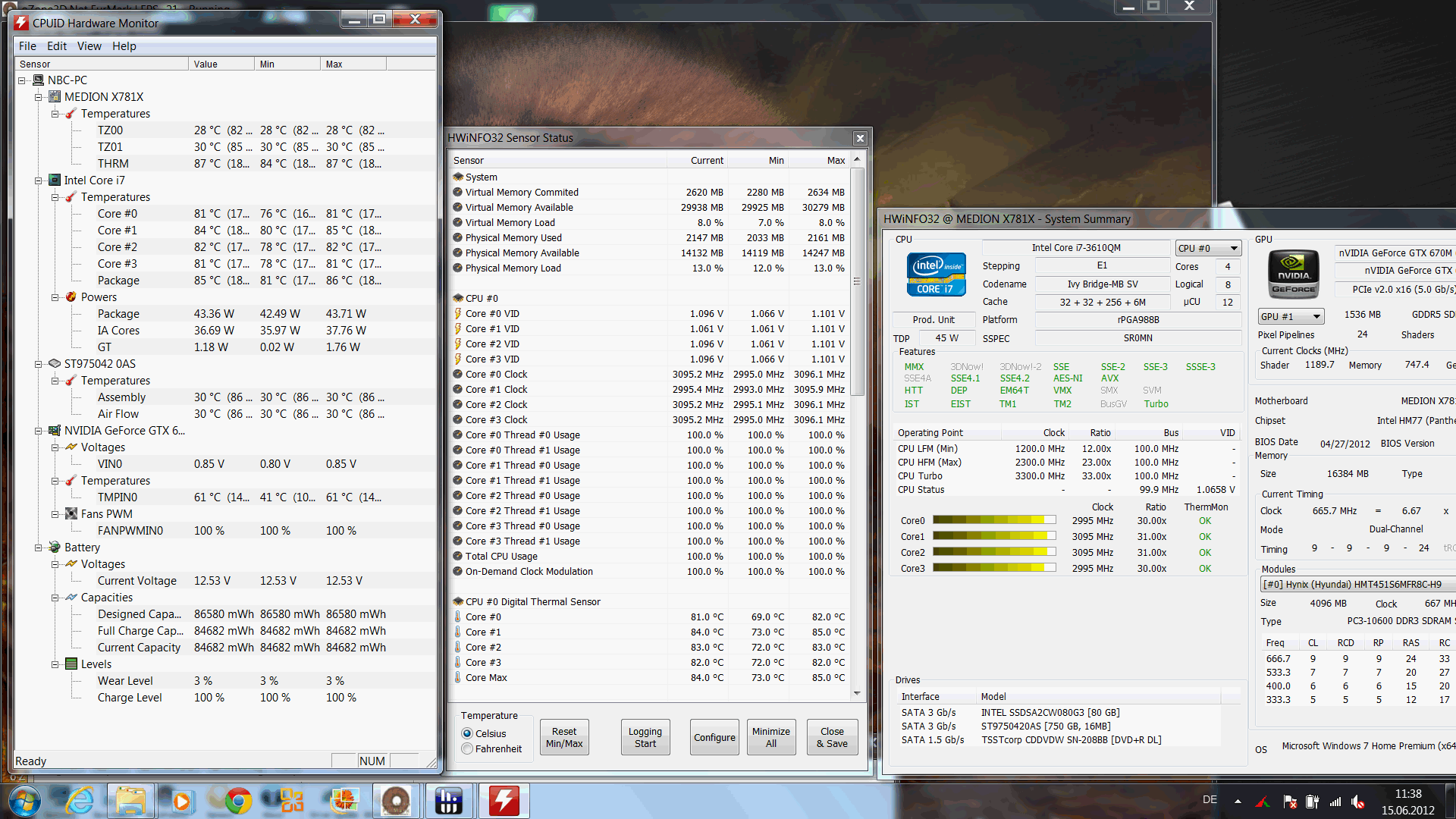Click the network signal tray icon
1456x819 pixels.
(1335, 802)
